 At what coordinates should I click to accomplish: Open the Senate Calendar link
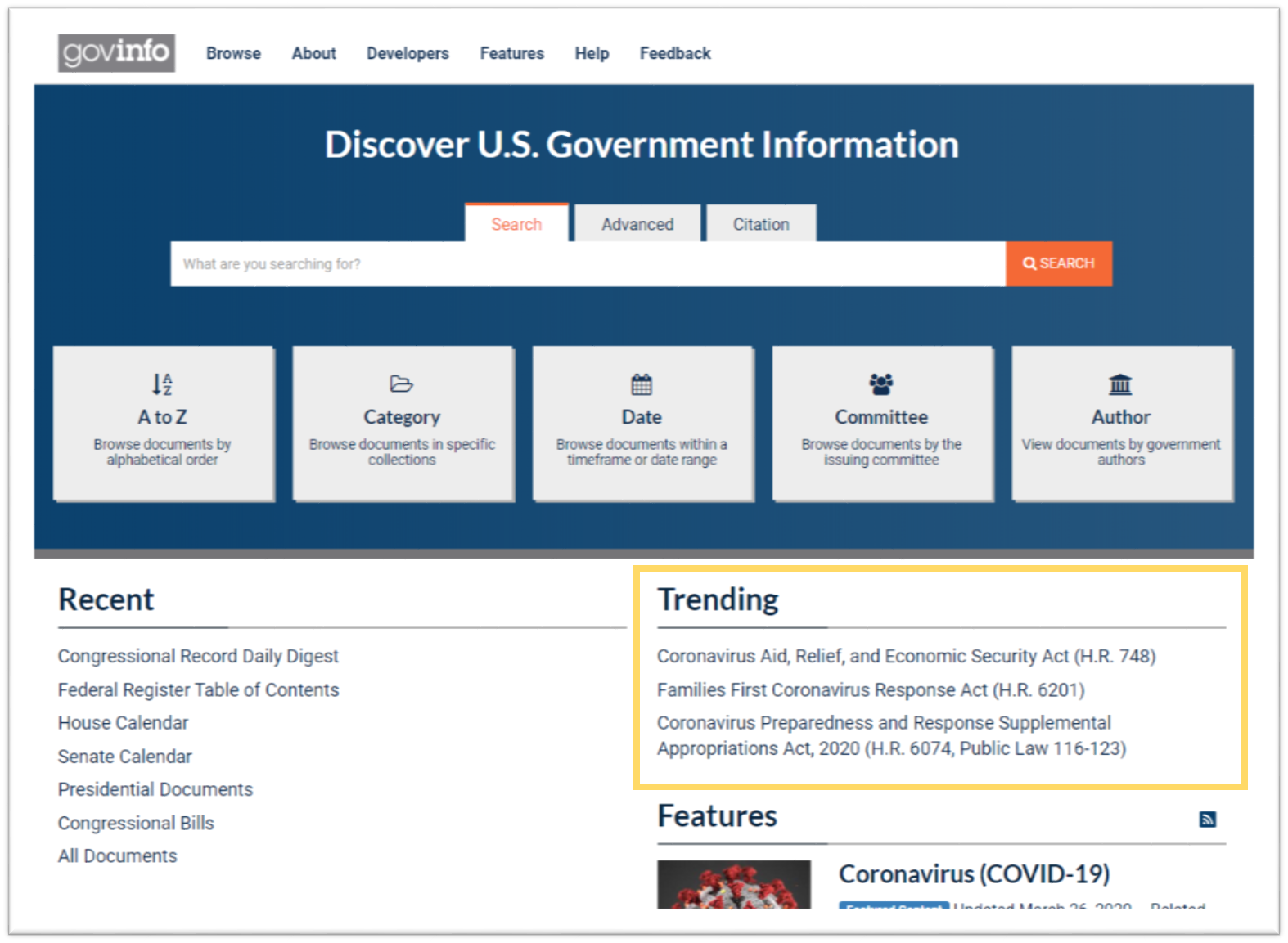tap(125, 757)
